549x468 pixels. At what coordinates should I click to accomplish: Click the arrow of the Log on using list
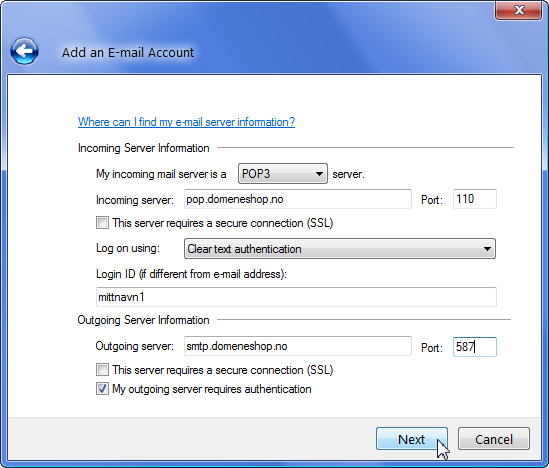[x=487, y=249]
